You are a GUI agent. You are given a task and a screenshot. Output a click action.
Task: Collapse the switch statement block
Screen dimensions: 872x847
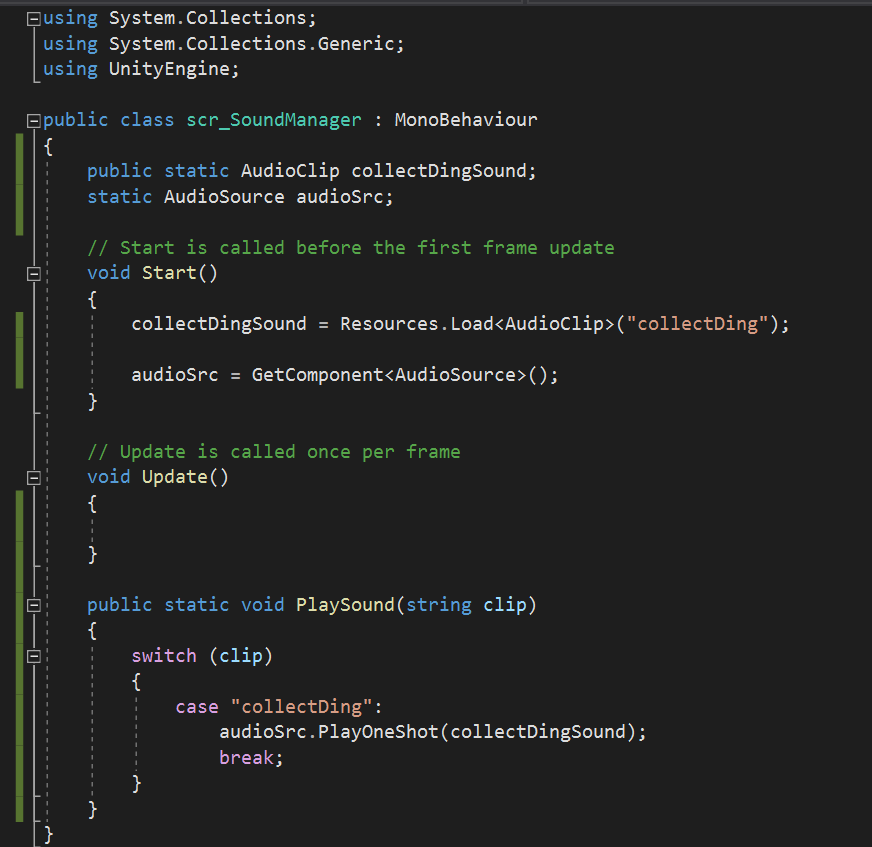pos(35,656)
